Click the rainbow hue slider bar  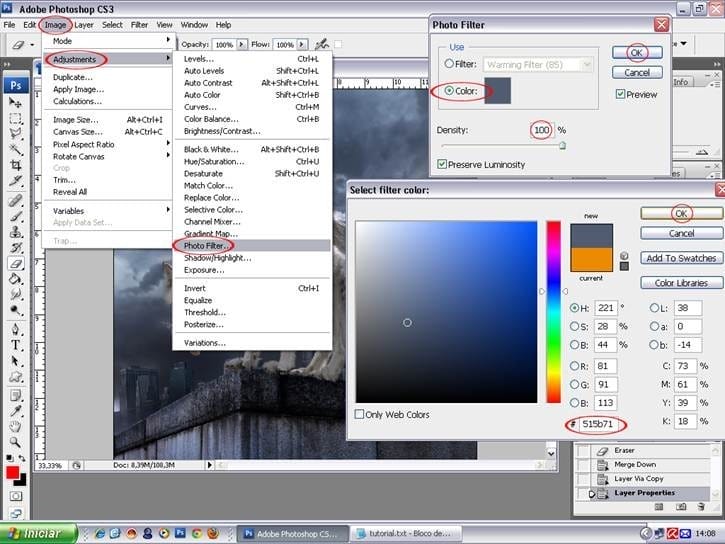[x=553, y=312]
